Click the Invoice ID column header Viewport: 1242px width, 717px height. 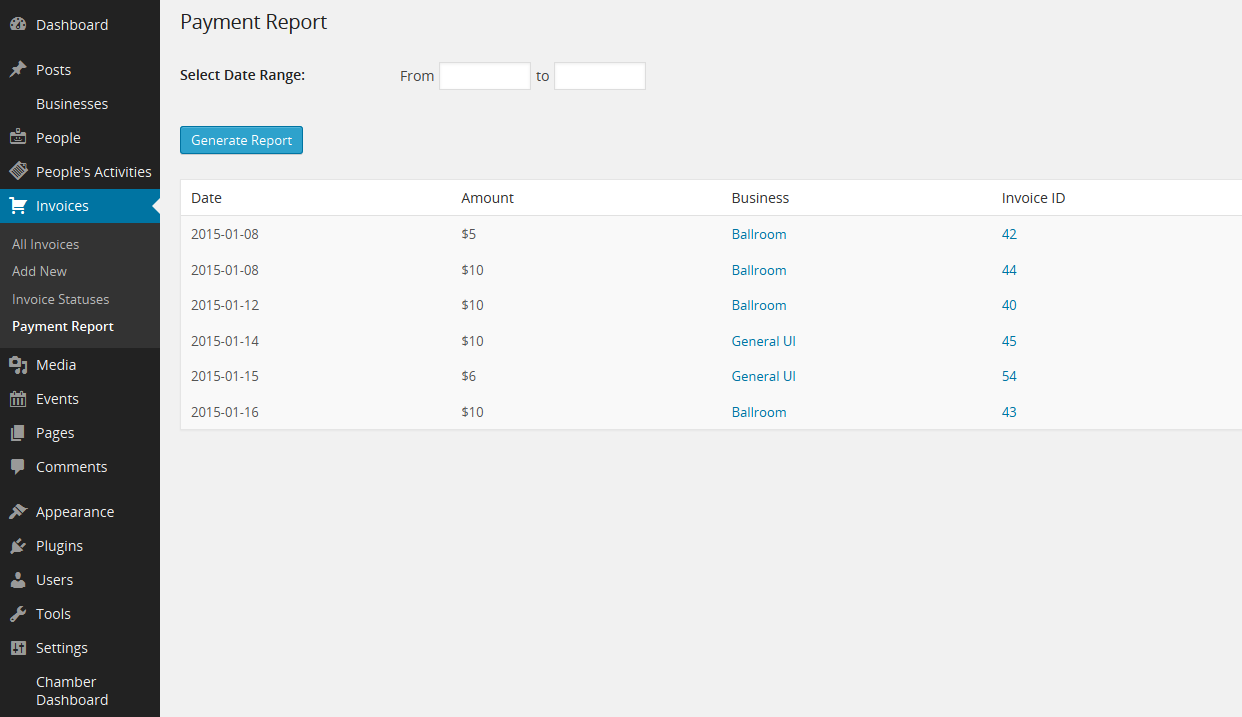[x=1033, y=198]
